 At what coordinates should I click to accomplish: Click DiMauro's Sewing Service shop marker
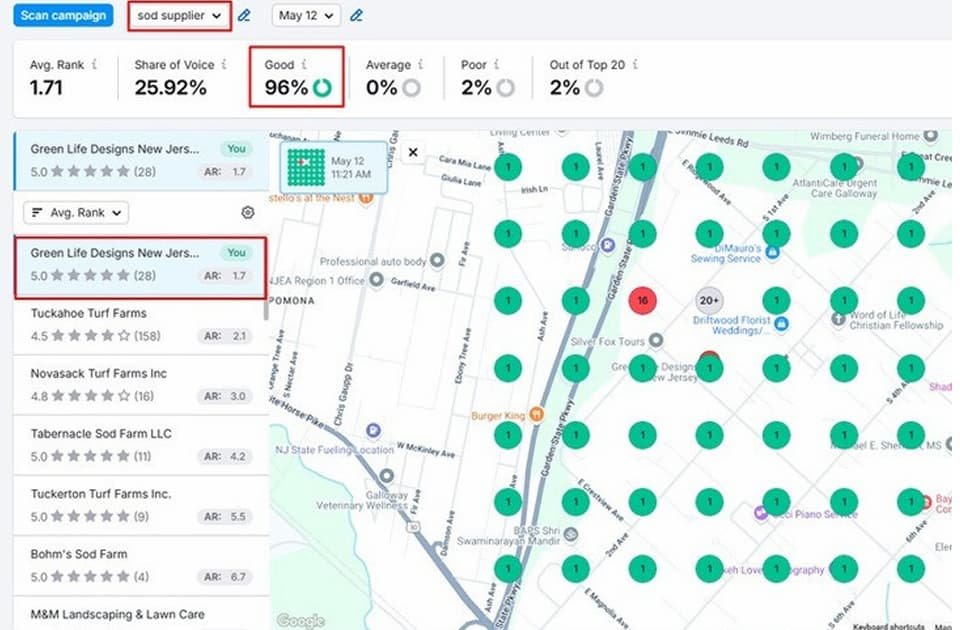point(773,252)
